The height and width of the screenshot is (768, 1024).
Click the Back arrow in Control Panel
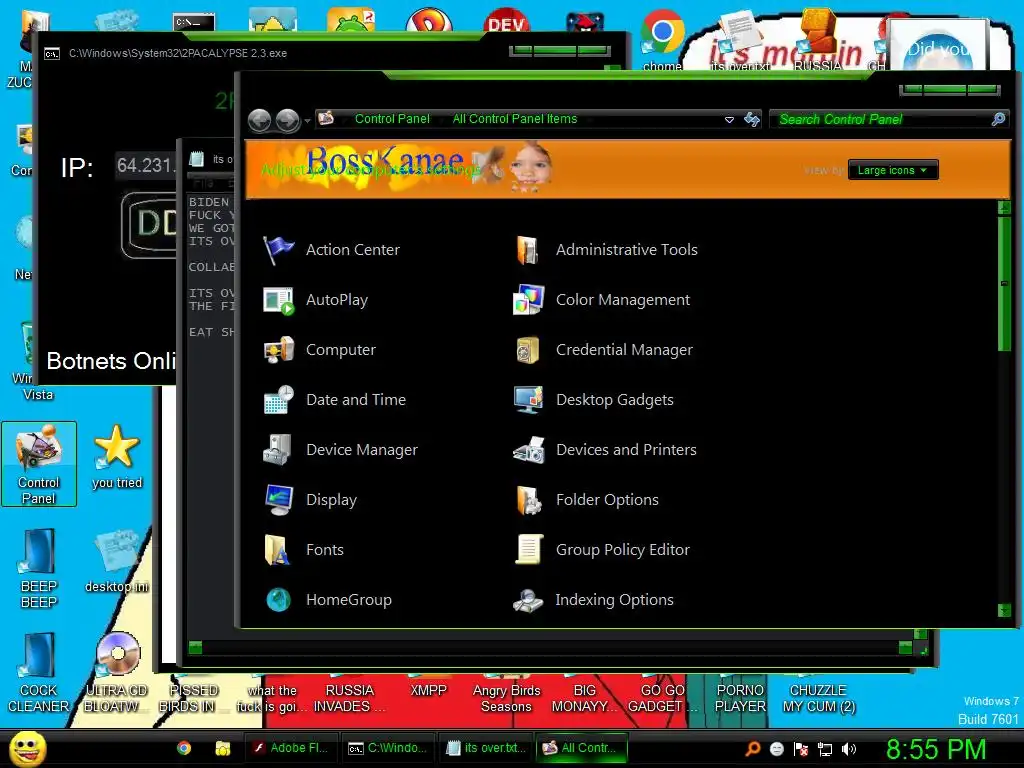coord(259,120)
